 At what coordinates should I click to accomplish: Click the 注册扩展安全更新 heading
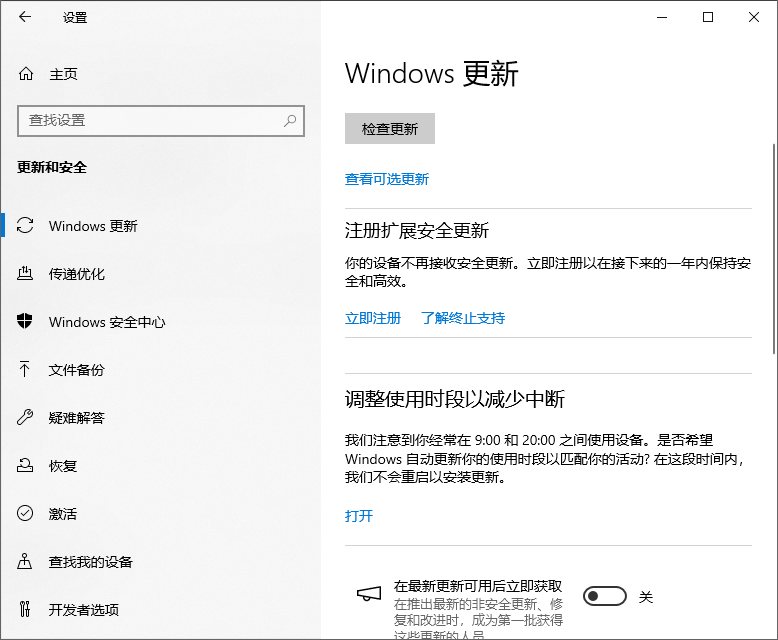(417, 230)
